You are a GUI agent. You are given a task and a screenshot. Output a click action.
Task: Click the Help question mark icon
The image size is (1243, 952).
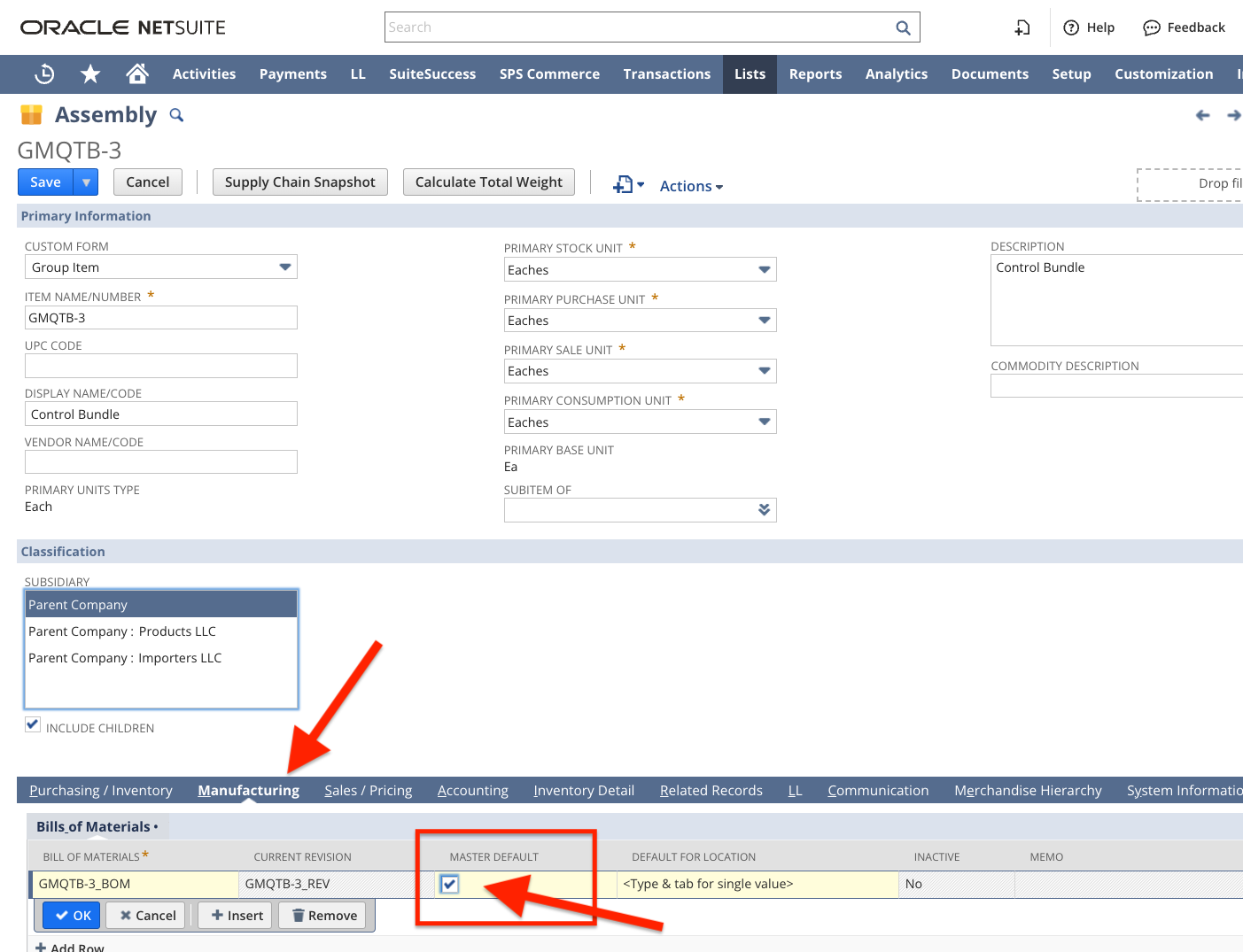coord(1071,27)
